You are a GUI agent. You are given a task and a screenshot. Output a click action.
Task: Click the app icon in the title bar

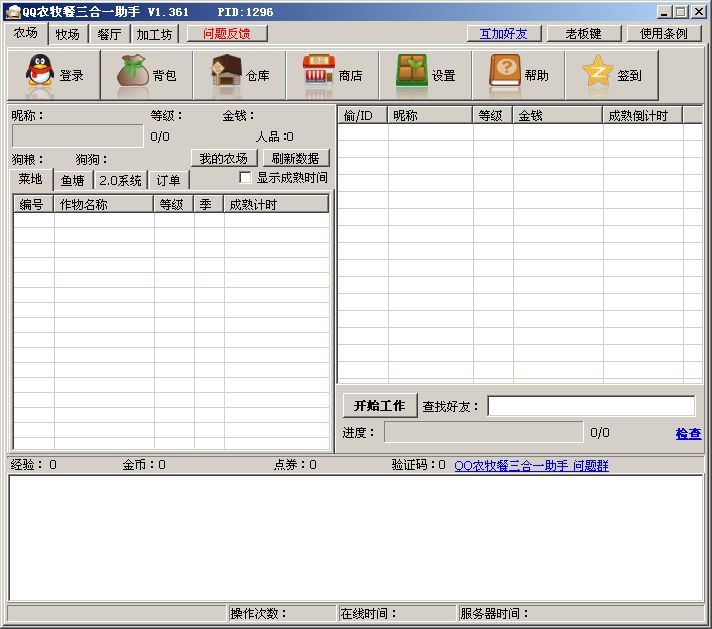click(x=13, y=11)
